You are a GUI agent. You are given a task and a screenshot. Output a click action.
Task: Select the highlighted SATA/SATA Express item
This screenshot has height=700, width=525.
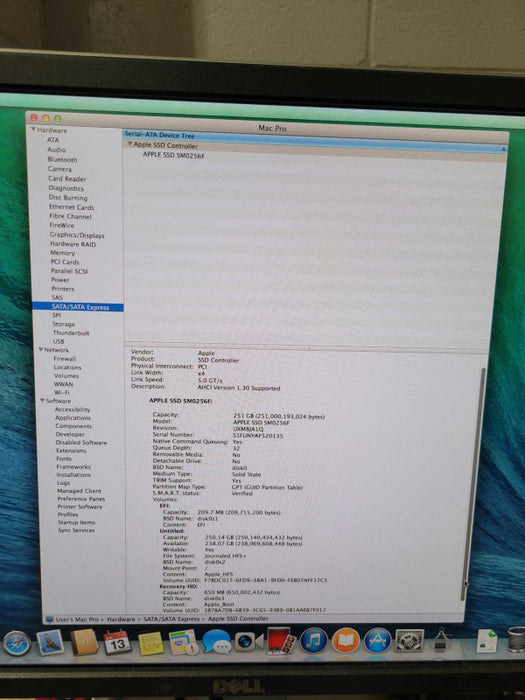(x=78, y=307)
